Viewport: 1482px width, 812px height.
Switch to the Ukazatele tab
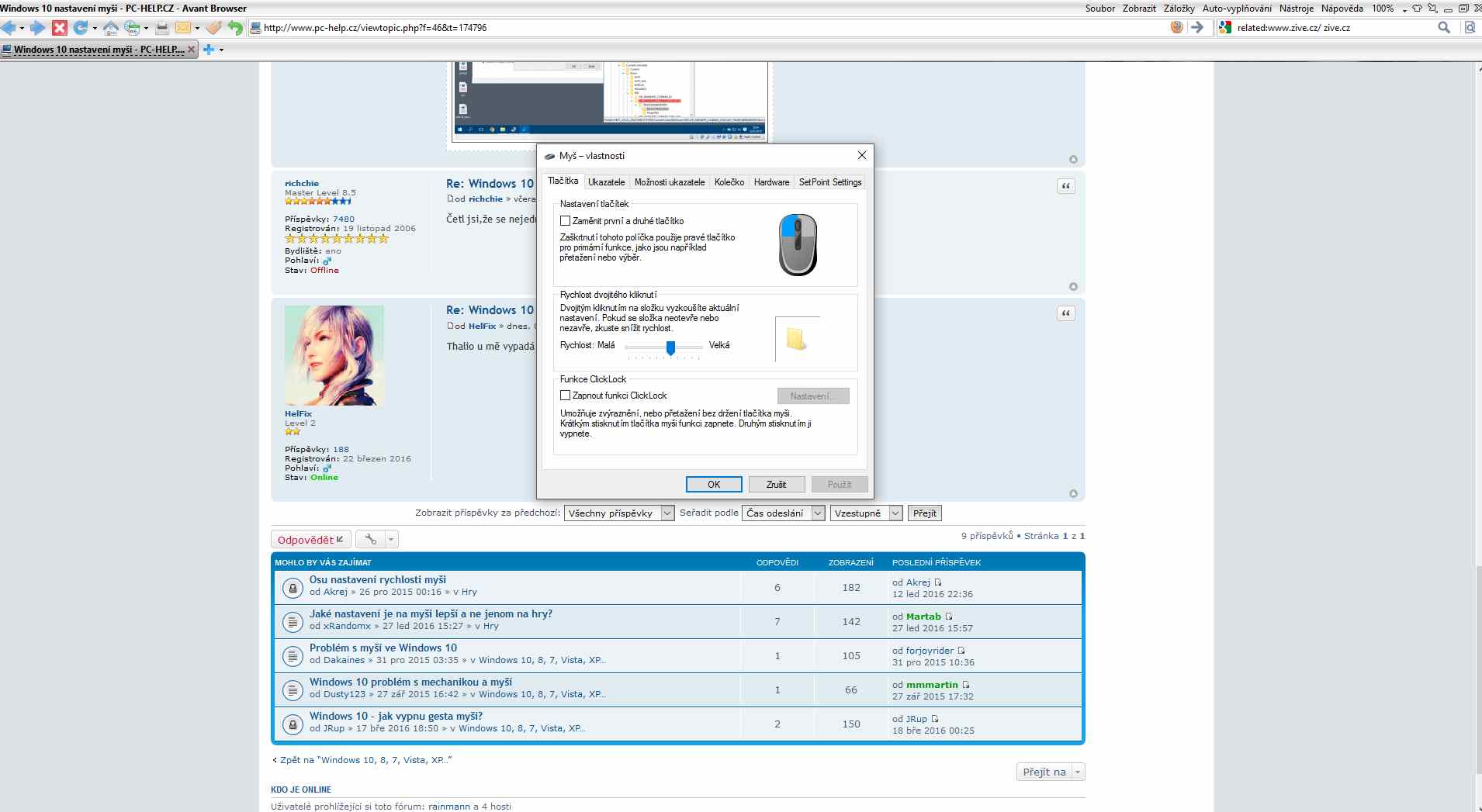tap(606, 182)
